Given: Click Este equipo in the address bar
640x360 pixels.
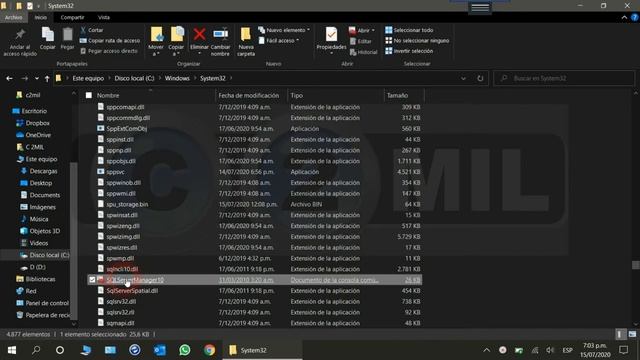Looking at the screenshot, I should (x=88, y=78).
